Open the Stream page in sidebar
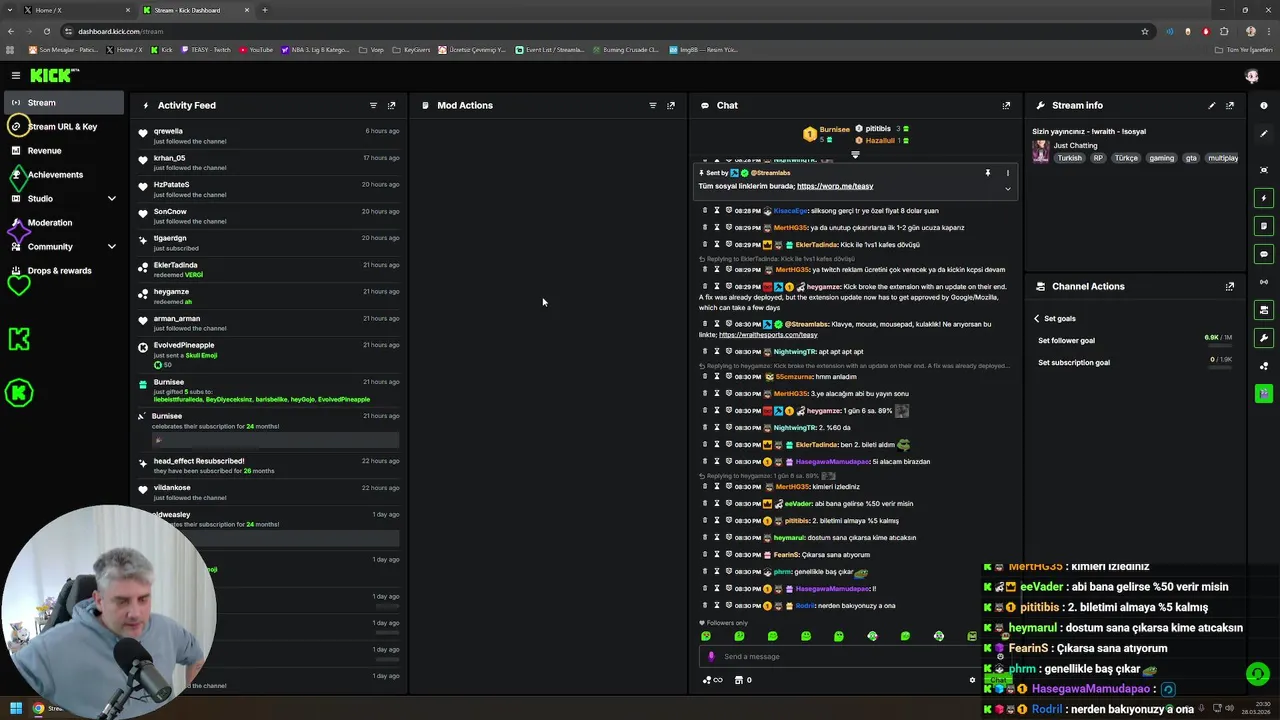Screen dimensions: 1280x720 pyautogui.click(x=64, y=103)
